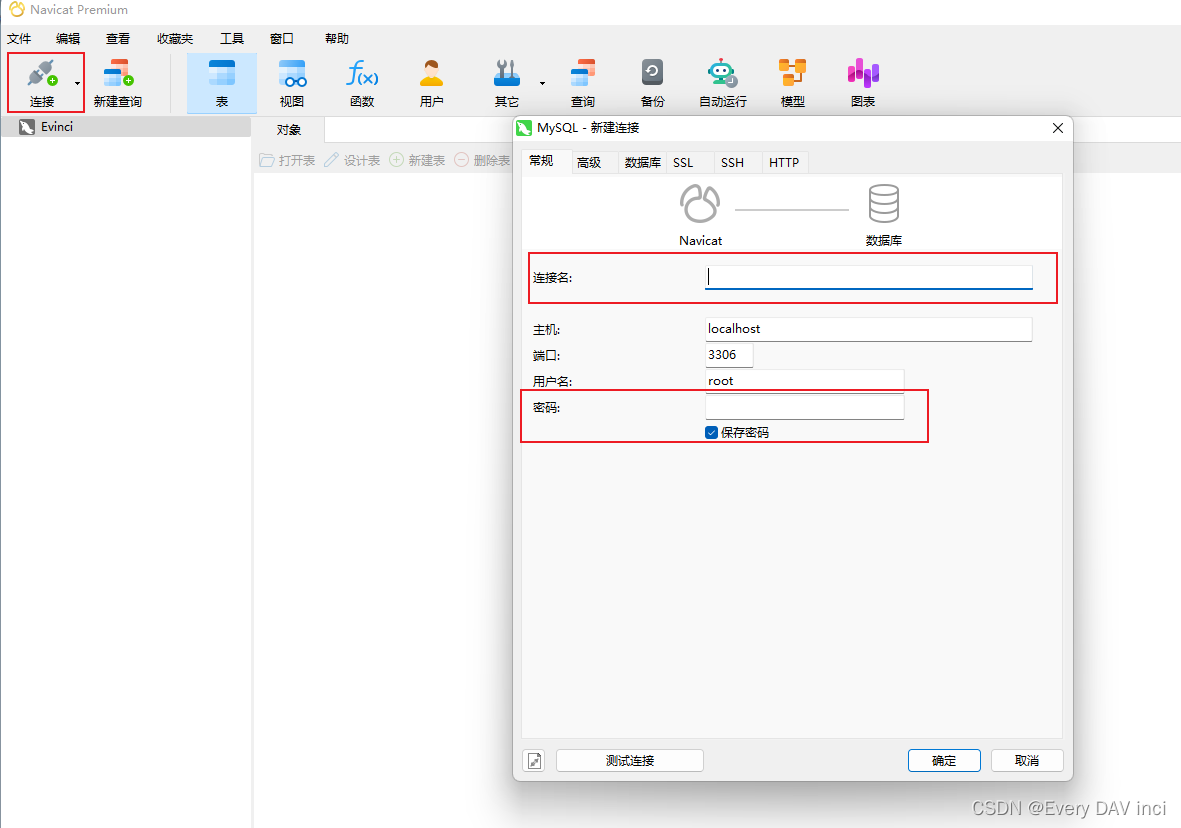This screenshot has height=828, width=1181.
Task: Open the 窗口 menu
Action: click(x=282, y=38)
